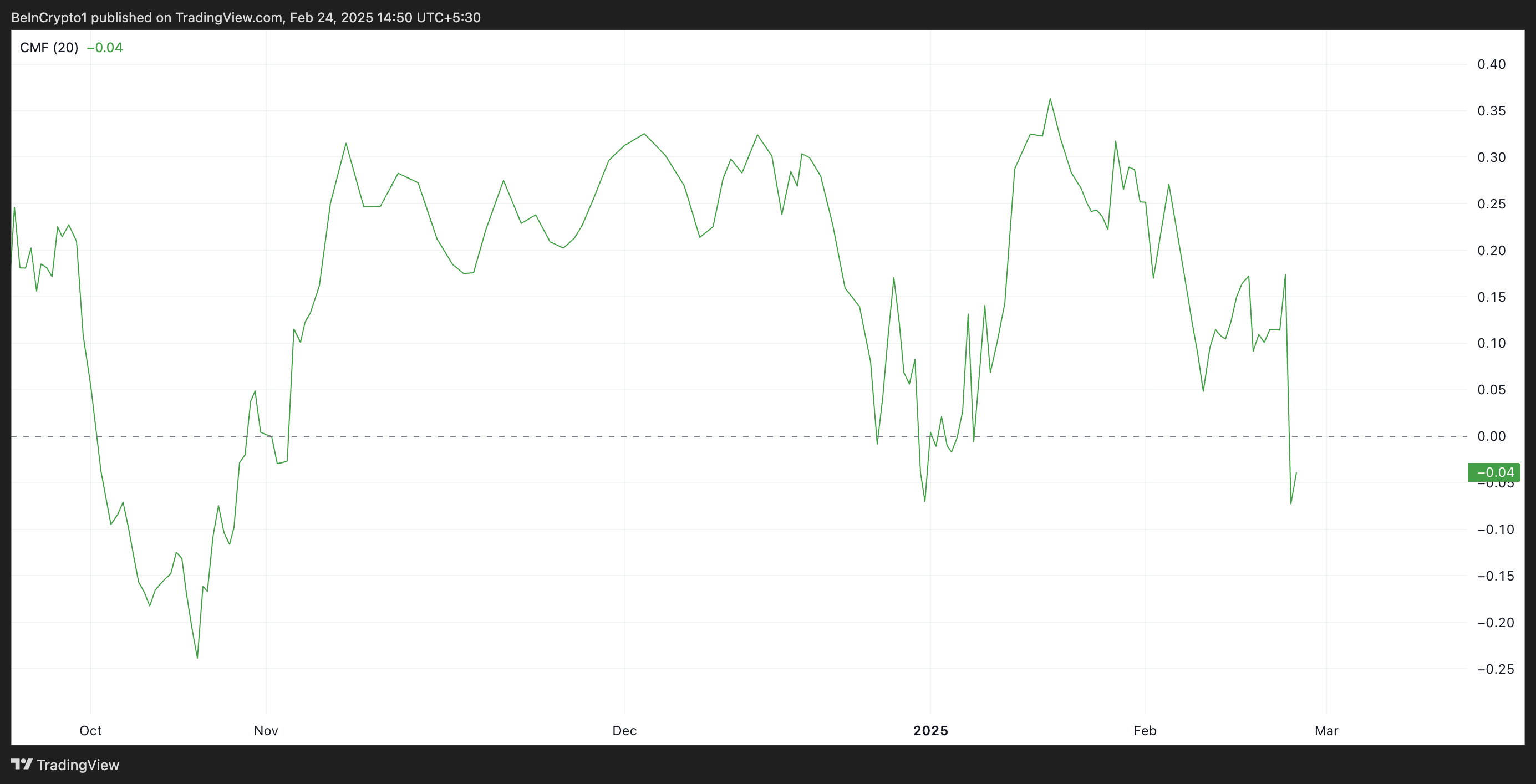Click the green -0.04 legend value
The height and width of the screenshot is (784, 1536).
coord(105,48)
